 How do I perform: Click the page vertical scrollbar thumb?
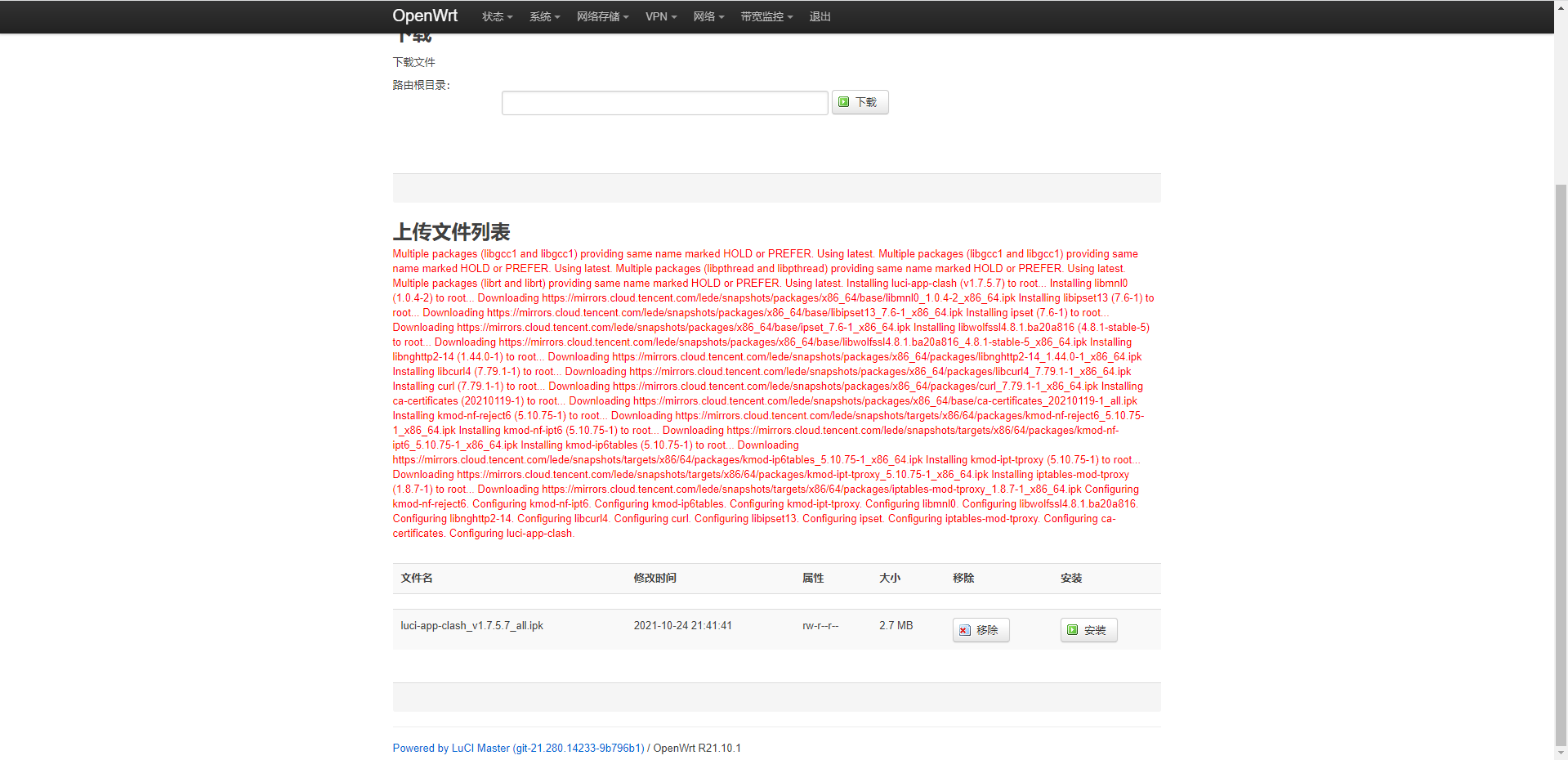coord(1561,466)
